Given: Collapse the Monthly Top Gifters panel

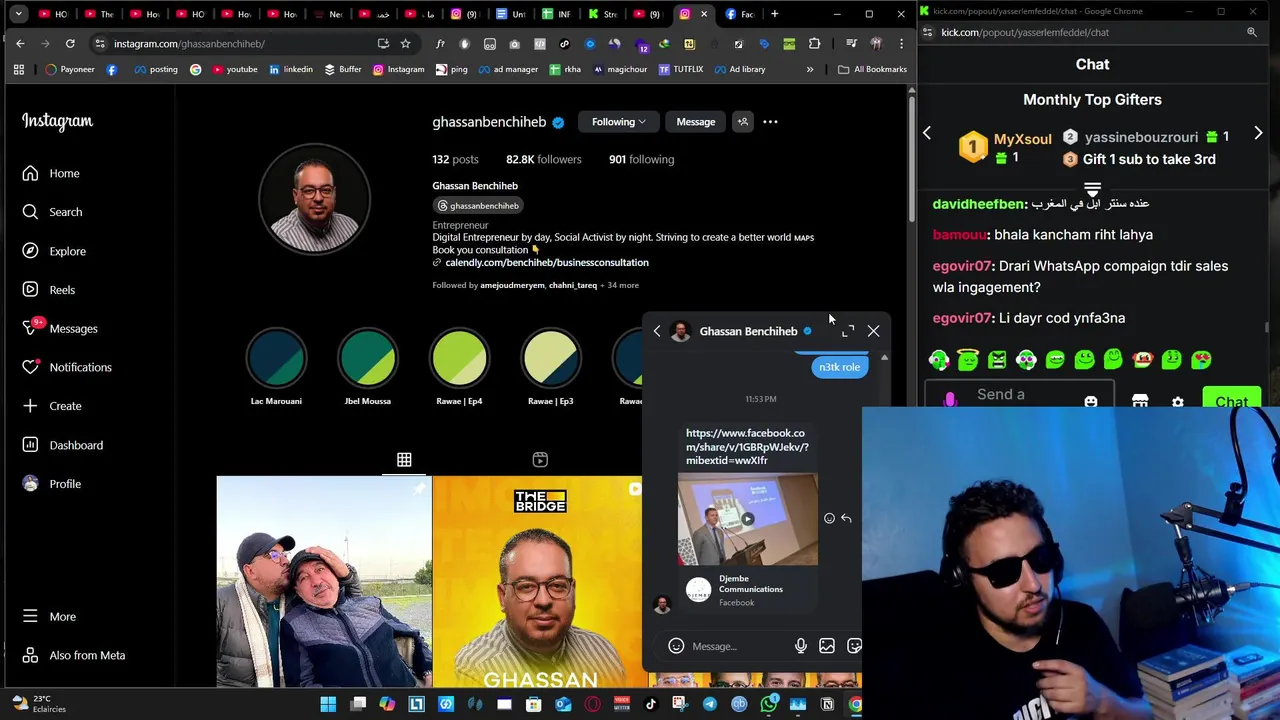Looking at the screenshot, I should 1092,189.
